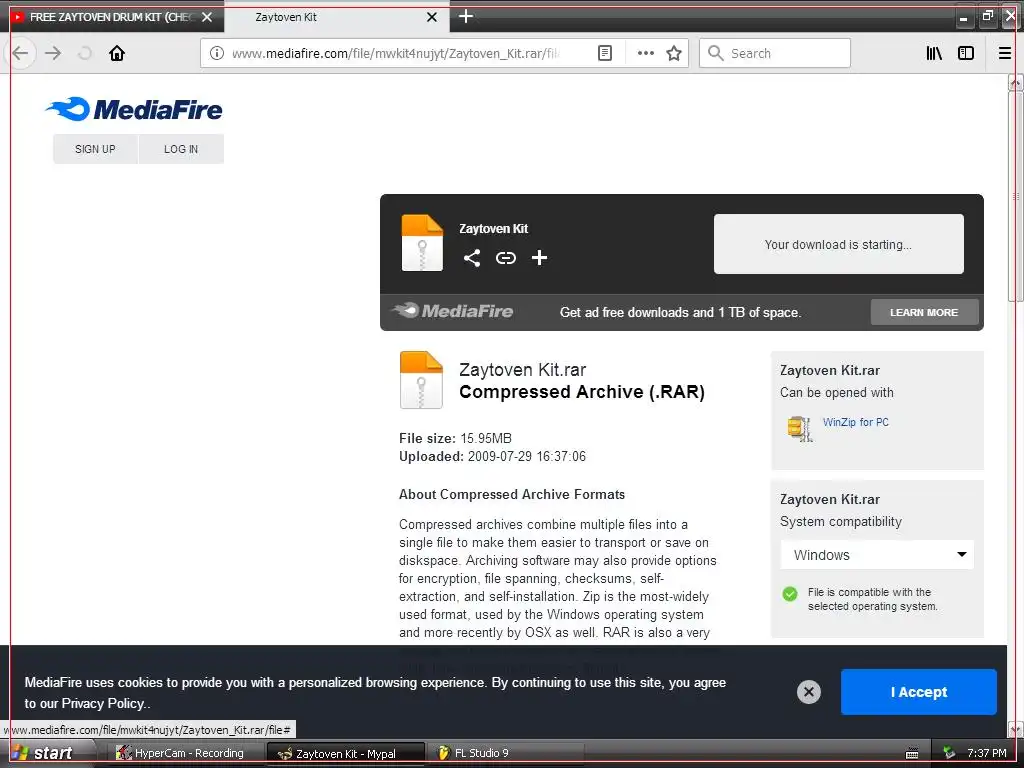This screenshot has width=1024, height=768.
Task: Close the FREE ZAYTOVEN DRUM KIT tab
Action: [207, 17]
